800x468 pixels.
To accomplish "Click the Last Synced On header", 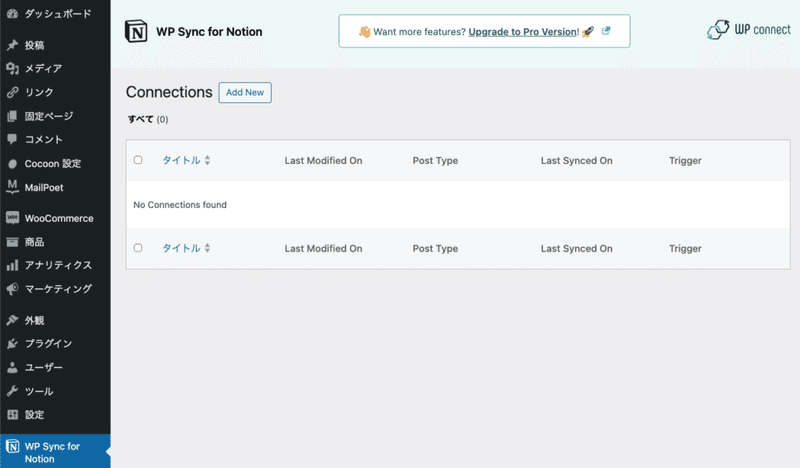I will 577,160.
